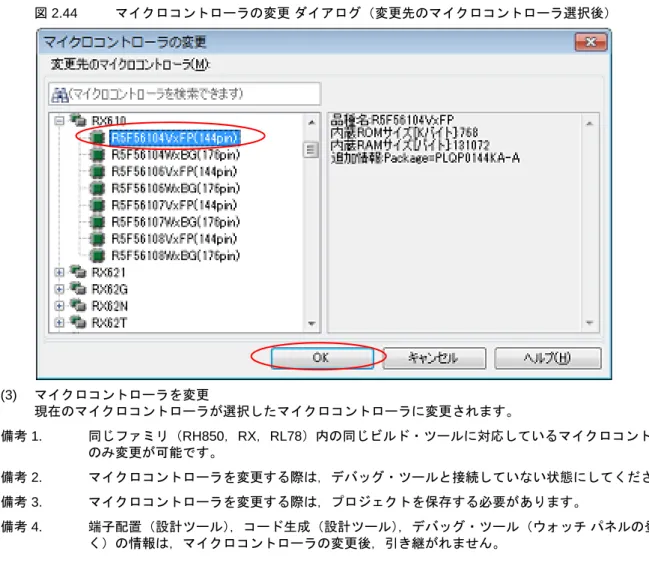This screenshot has height=569, width=649.
Task: Click chip icon of R5F56104VxFP(144pin)
Action: pyautogui.click(x=97, y=137)
